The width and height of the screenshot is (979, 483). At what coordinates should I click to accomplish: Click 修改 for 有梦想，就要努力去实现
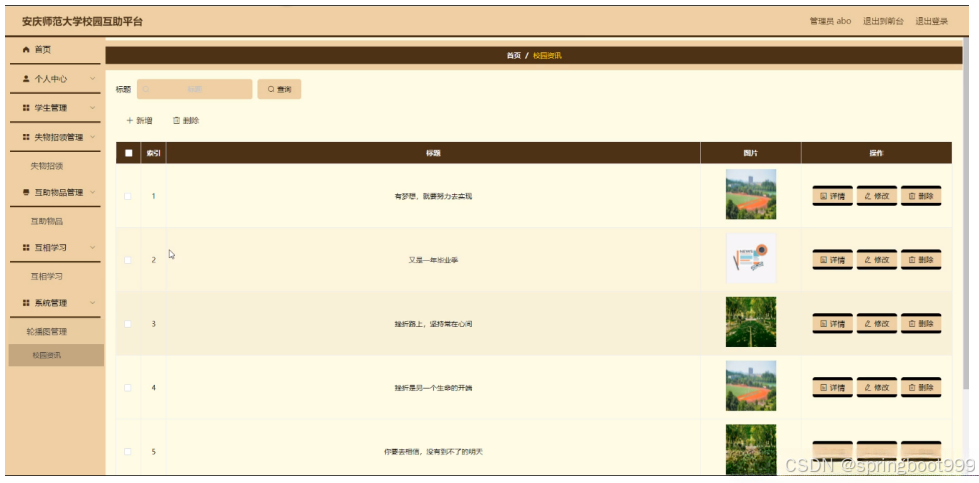pyautogui.click(x=877, y=196)
